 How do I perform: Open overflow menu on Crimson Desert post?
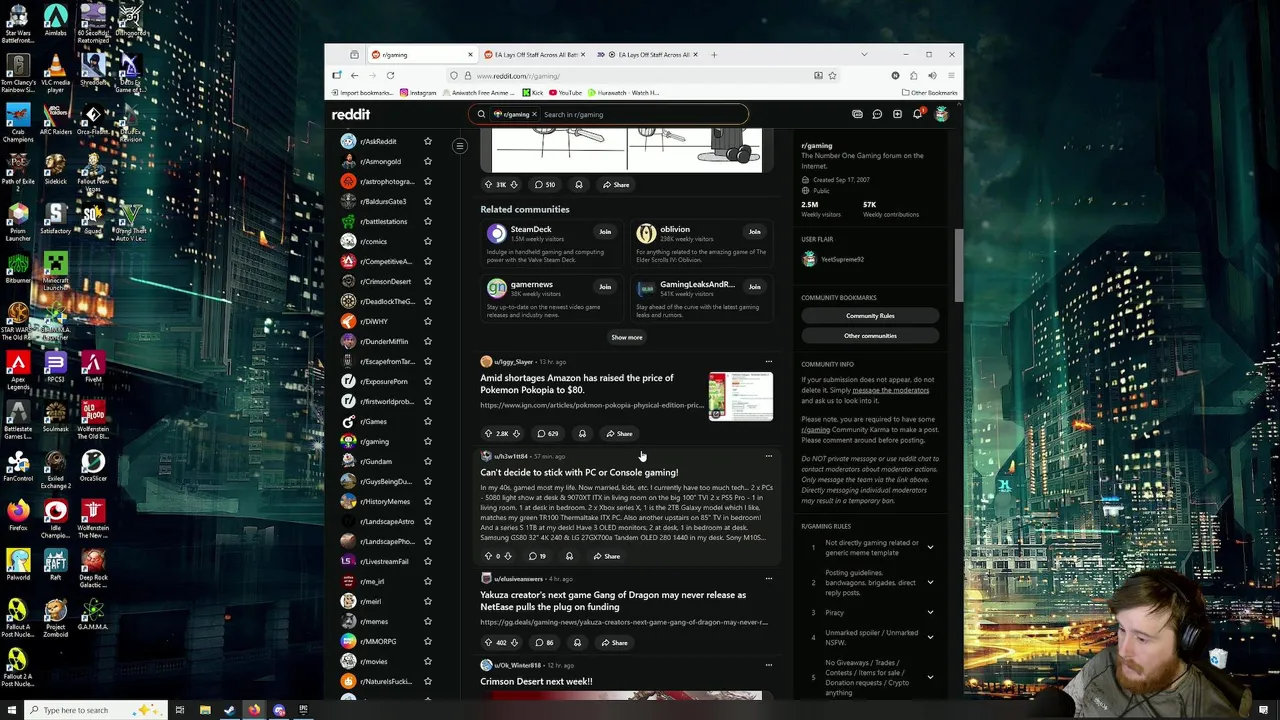point(768,665)
